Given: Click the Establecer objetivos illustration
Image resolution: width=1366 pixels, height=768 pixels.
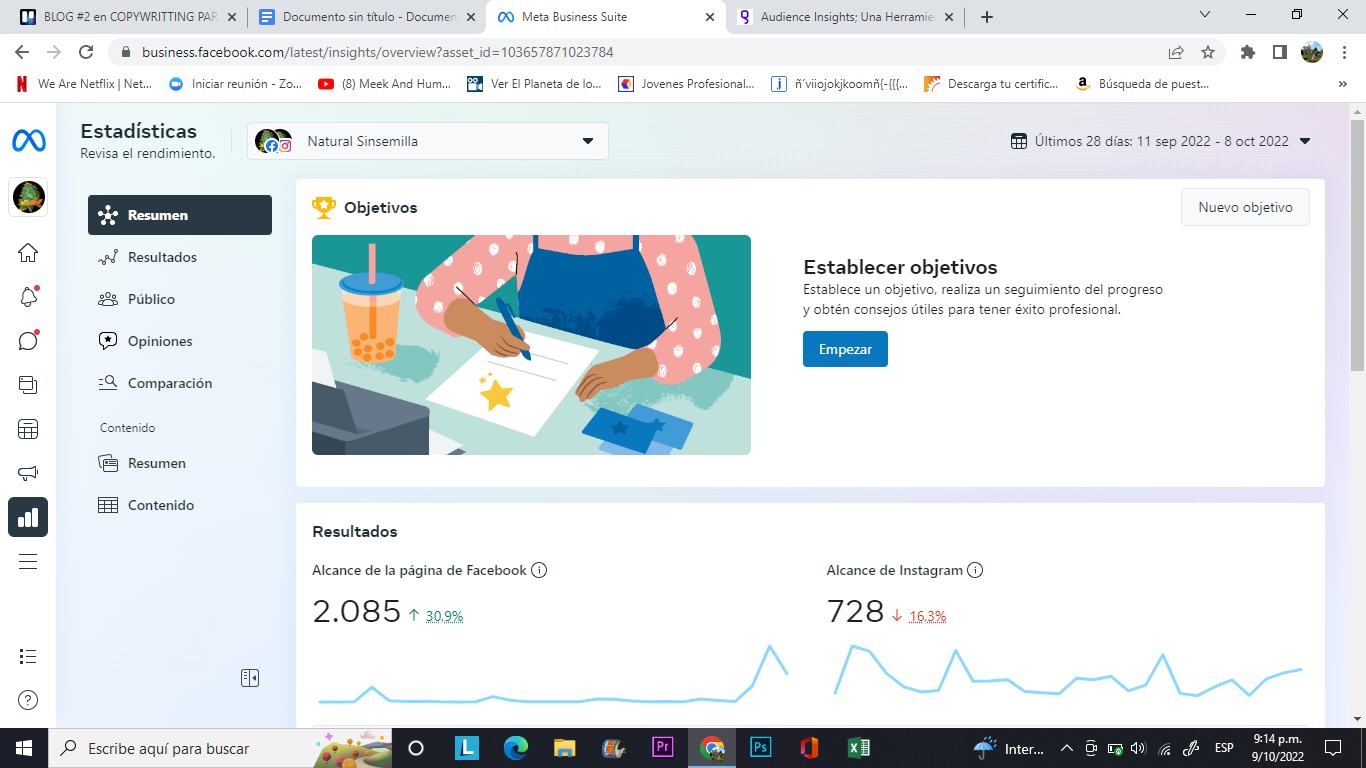Looking at the screenshot, I should point(531,345).
